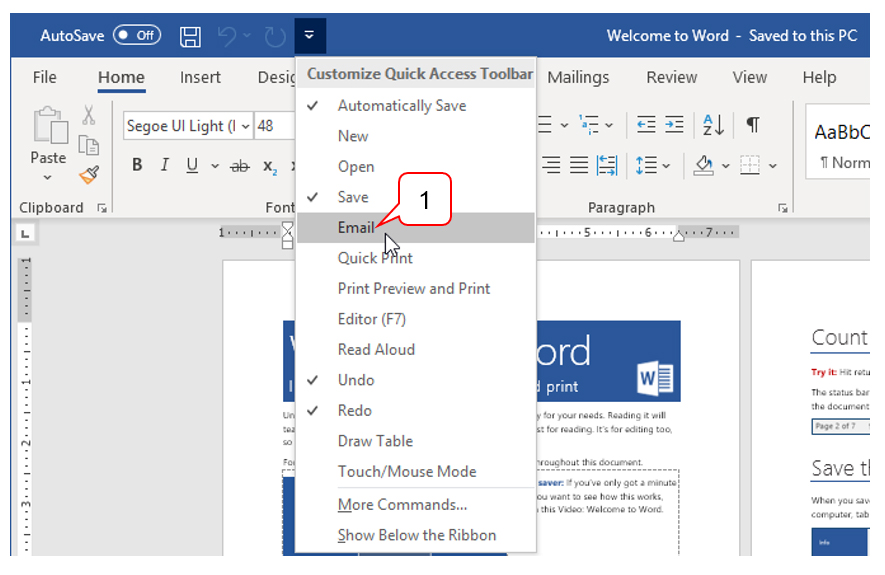Click the Undo arrow in title bar
This screenshot has width=885, height=575.
point(227,37)
